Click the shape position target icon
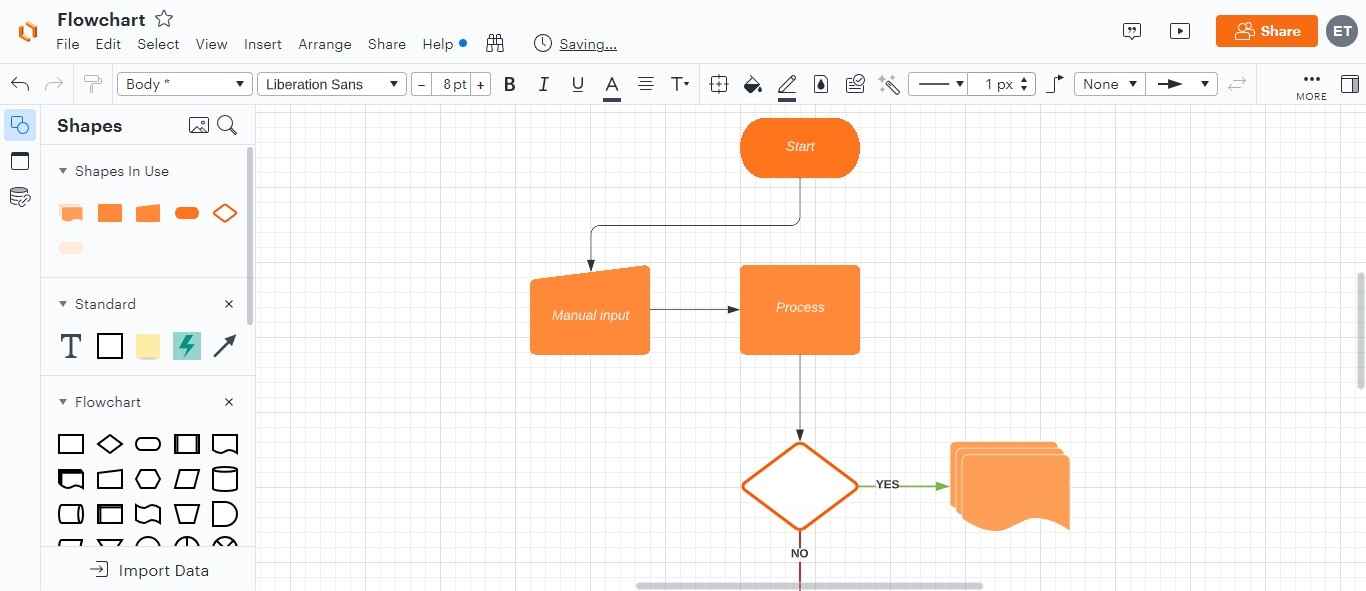The height and width of the screenshot is (591, 1366). pos(719,84)
